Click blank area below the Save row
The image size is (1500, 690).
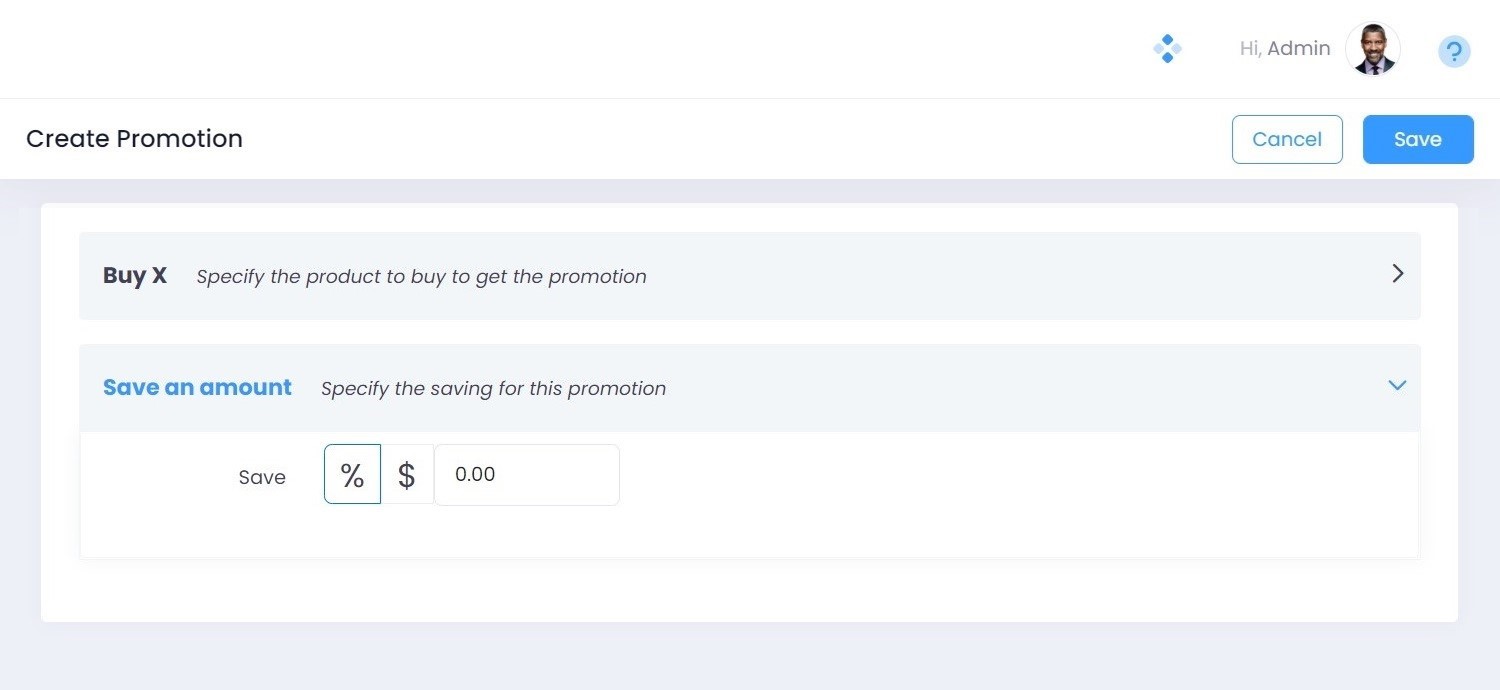coord(750,532)
